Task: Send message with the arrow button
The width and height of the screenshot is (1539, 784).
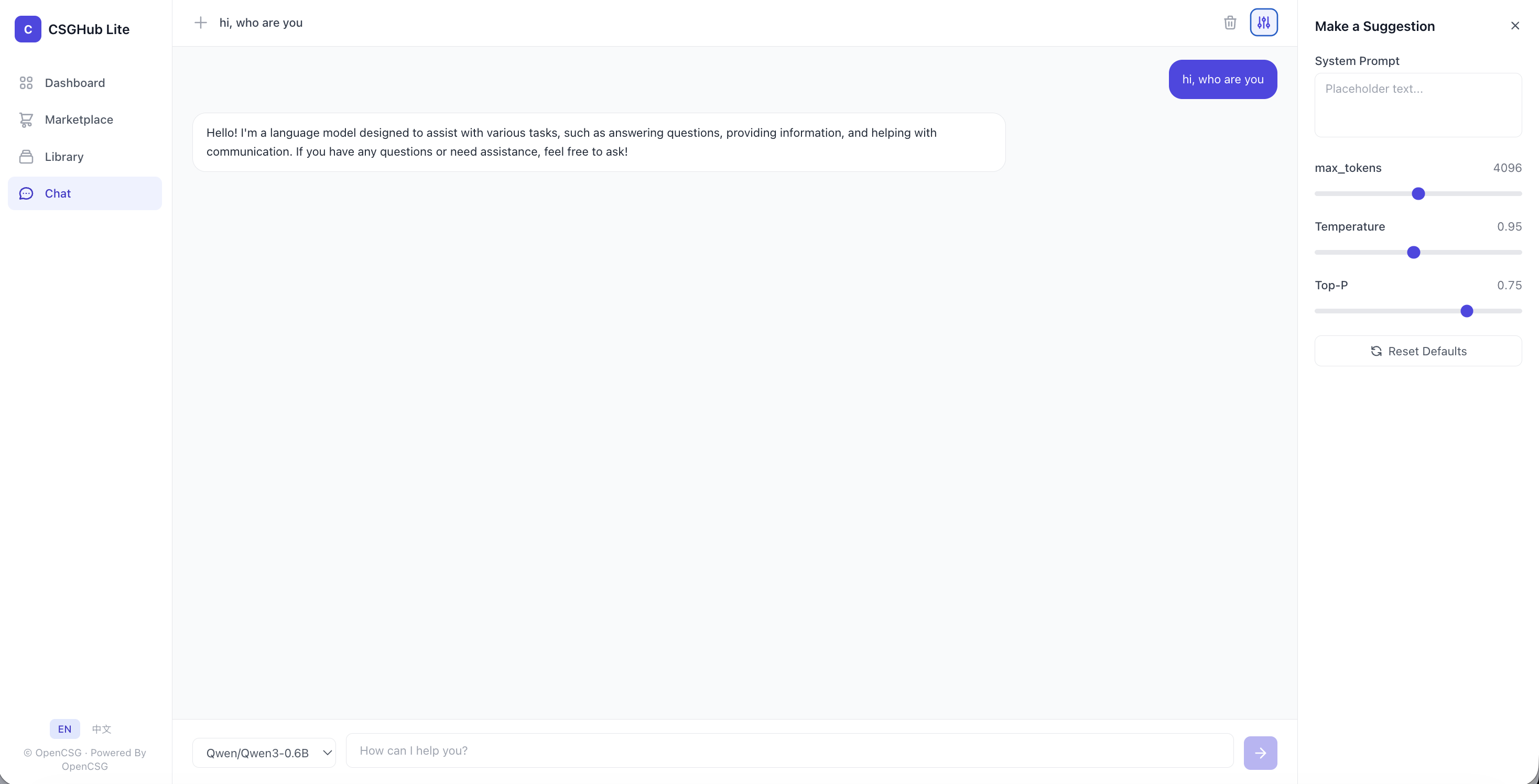Action: (1260, 753)
